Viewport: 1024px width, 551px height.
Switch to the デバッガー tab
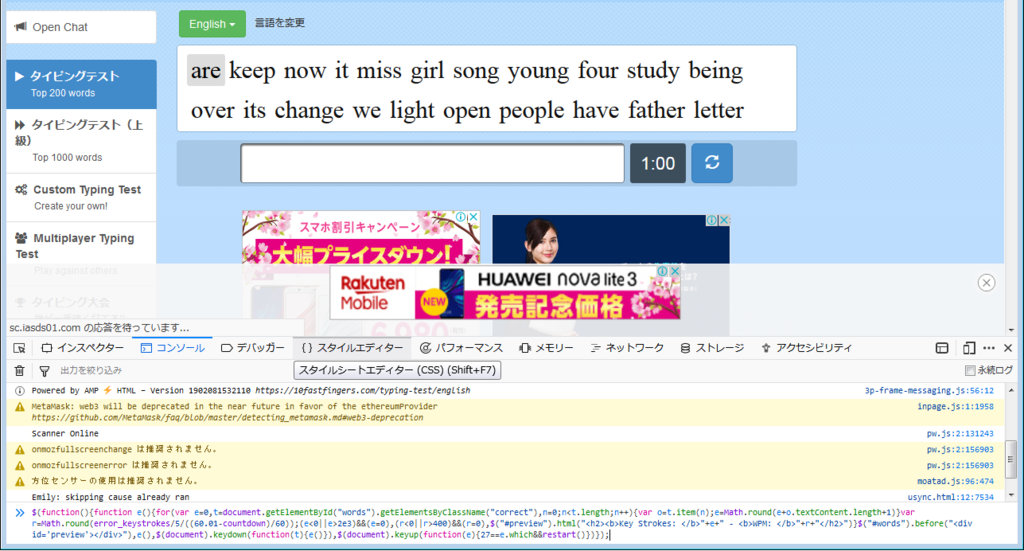(253, 348)
